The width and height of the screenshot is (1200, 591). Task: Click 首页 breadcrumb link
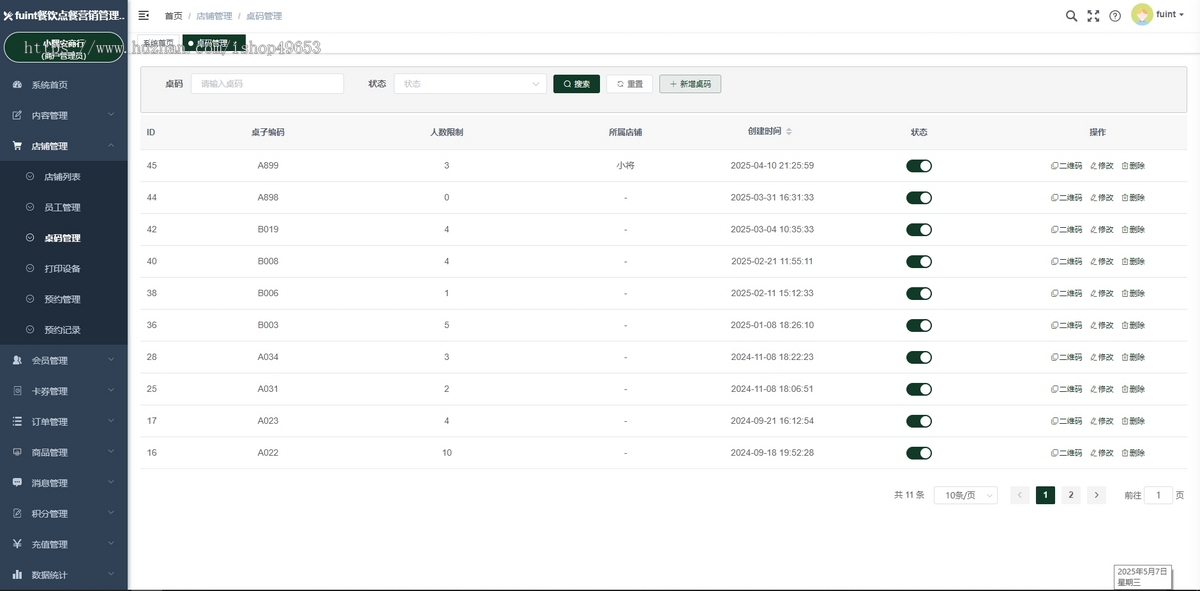[x=174, y=16]
